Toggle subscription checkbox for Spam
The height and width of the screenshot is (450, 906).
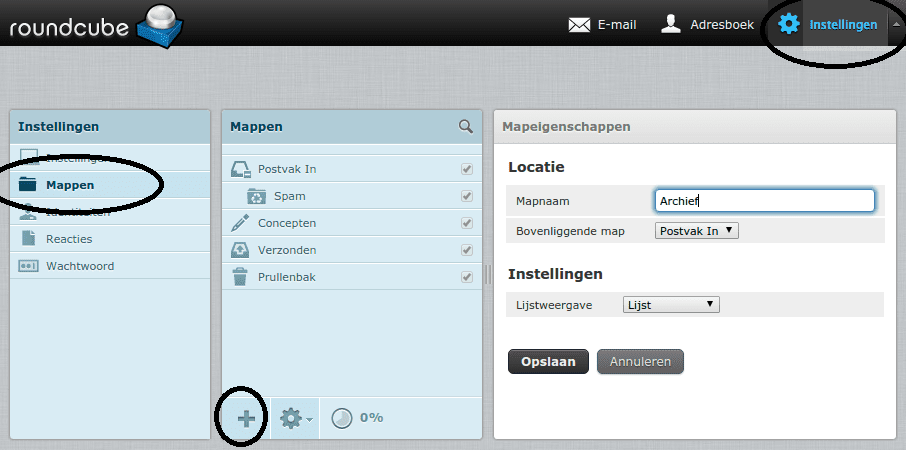(466, 196)
